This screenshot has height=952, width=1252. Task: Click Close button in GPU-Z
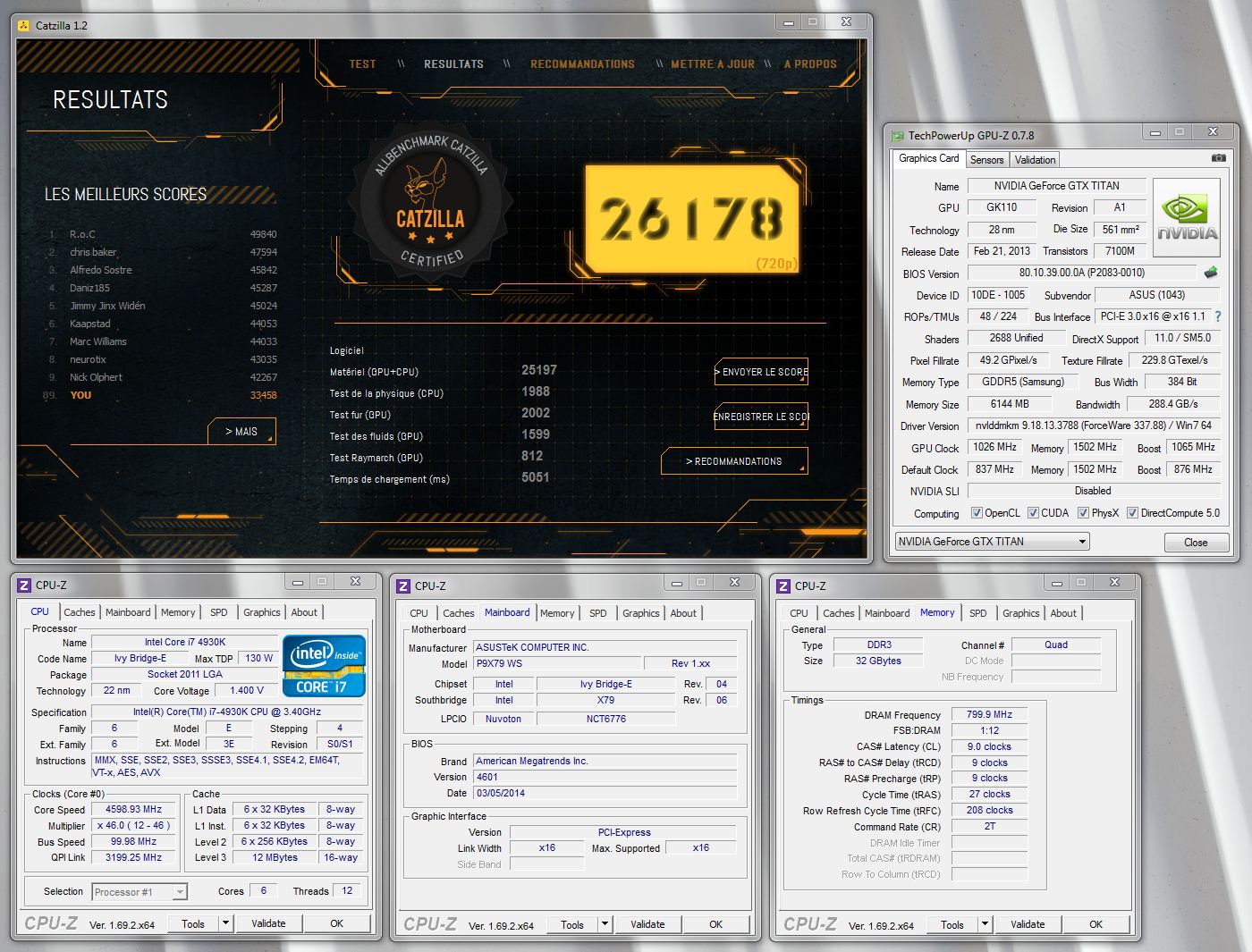point(1196,543)
